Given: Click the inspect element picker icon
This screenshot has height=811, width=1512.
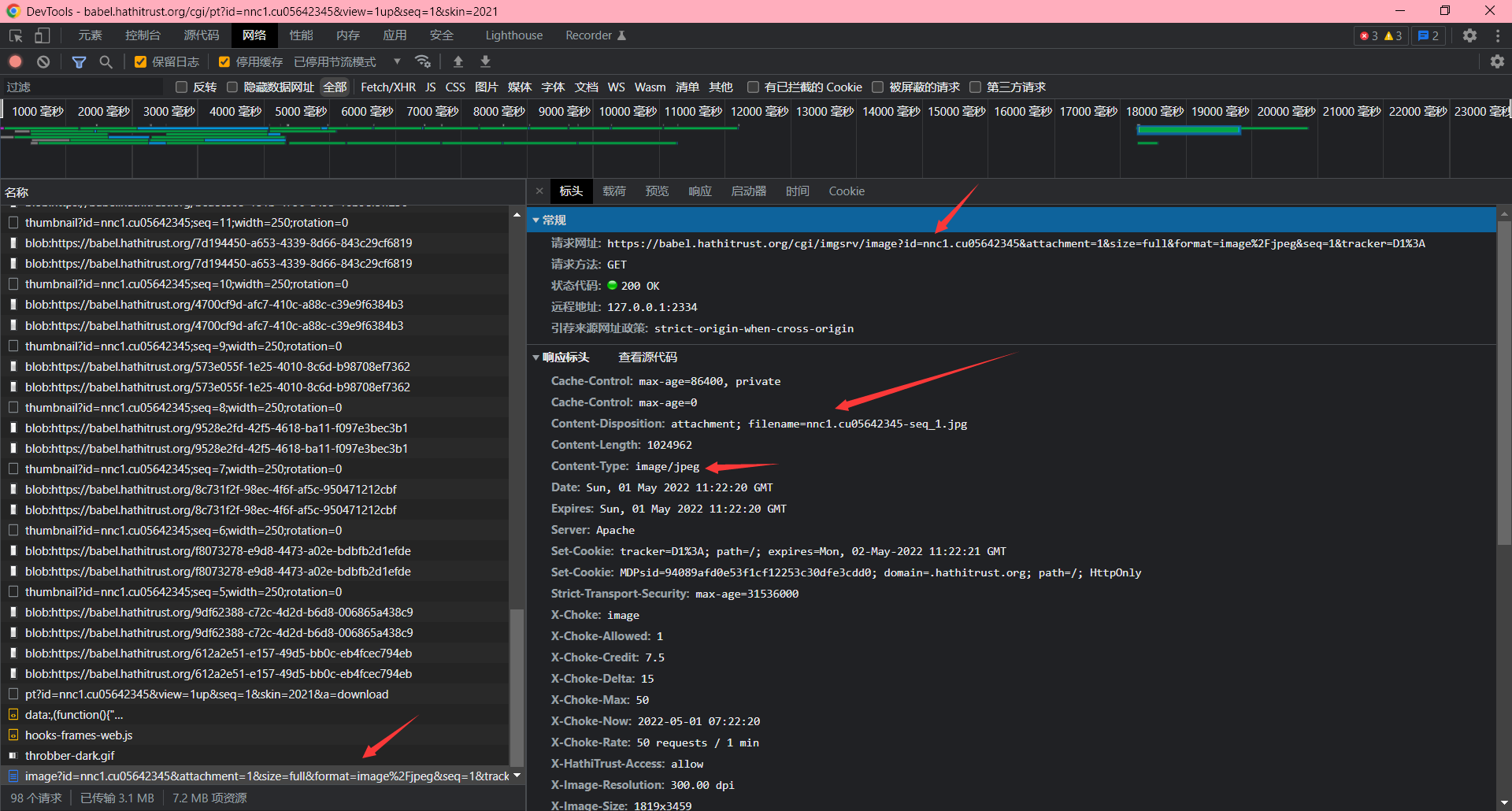Looking at the screenshot, I should click(x=16, y=35).
